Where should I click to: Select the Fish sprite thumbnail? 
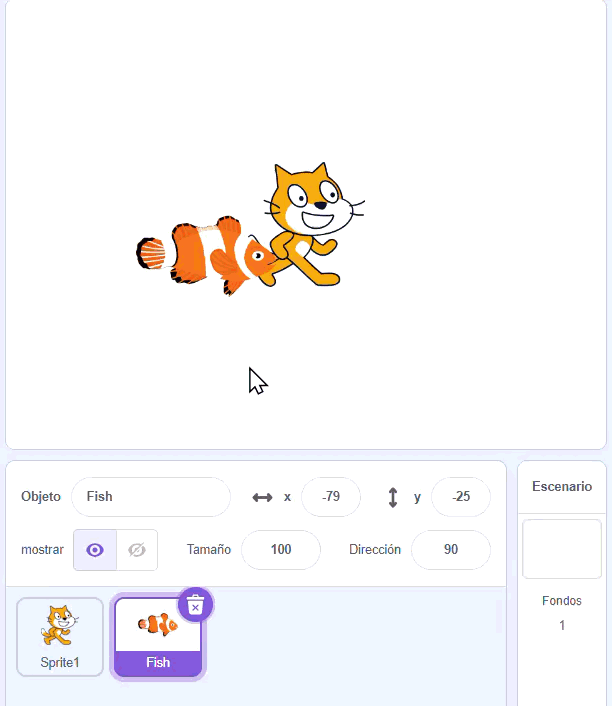[158, 637]
